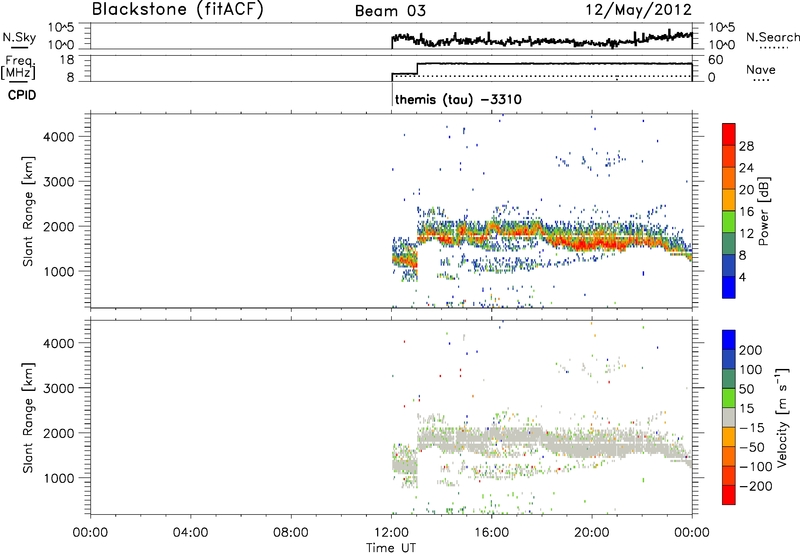Pick the grey segment of the Velocity colorbar

729,418
